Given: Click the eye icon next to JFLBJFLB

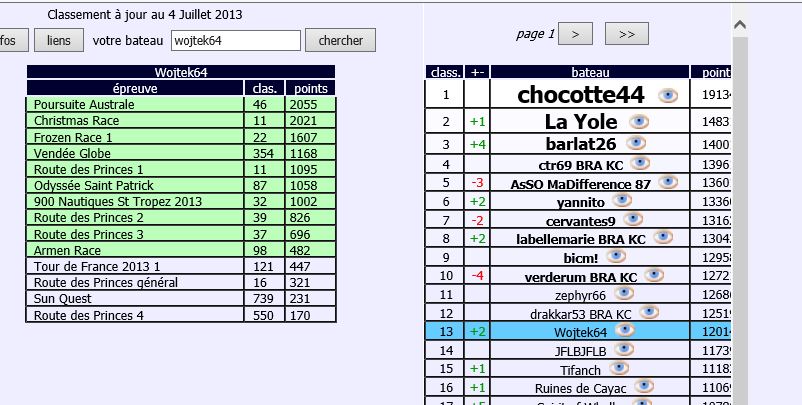Looking at the screenshot, I should coord(624,349).
